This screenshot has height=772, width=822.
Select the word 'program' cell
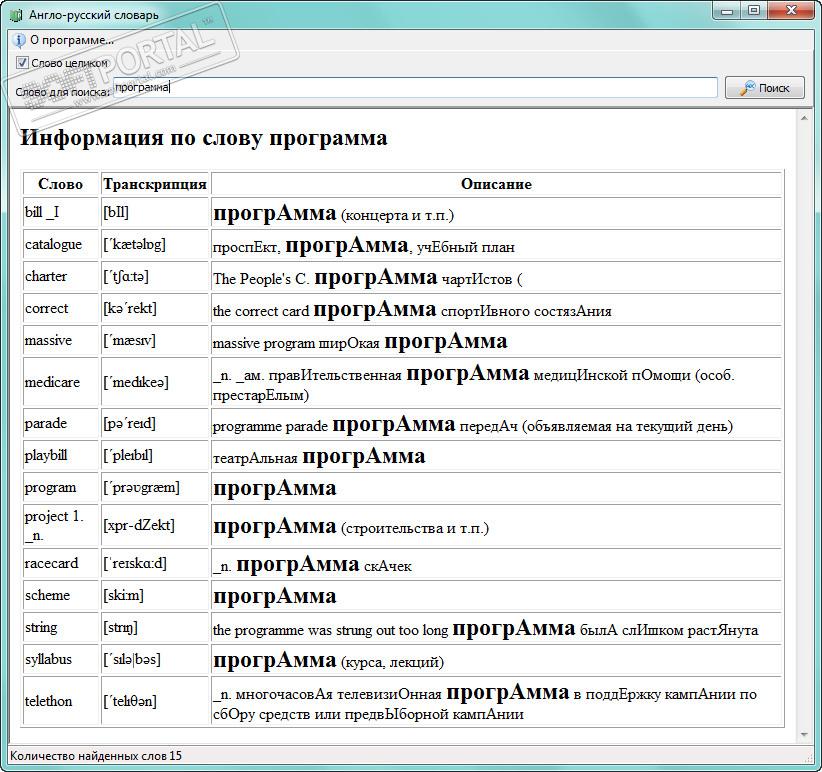(x=61, y=488)
